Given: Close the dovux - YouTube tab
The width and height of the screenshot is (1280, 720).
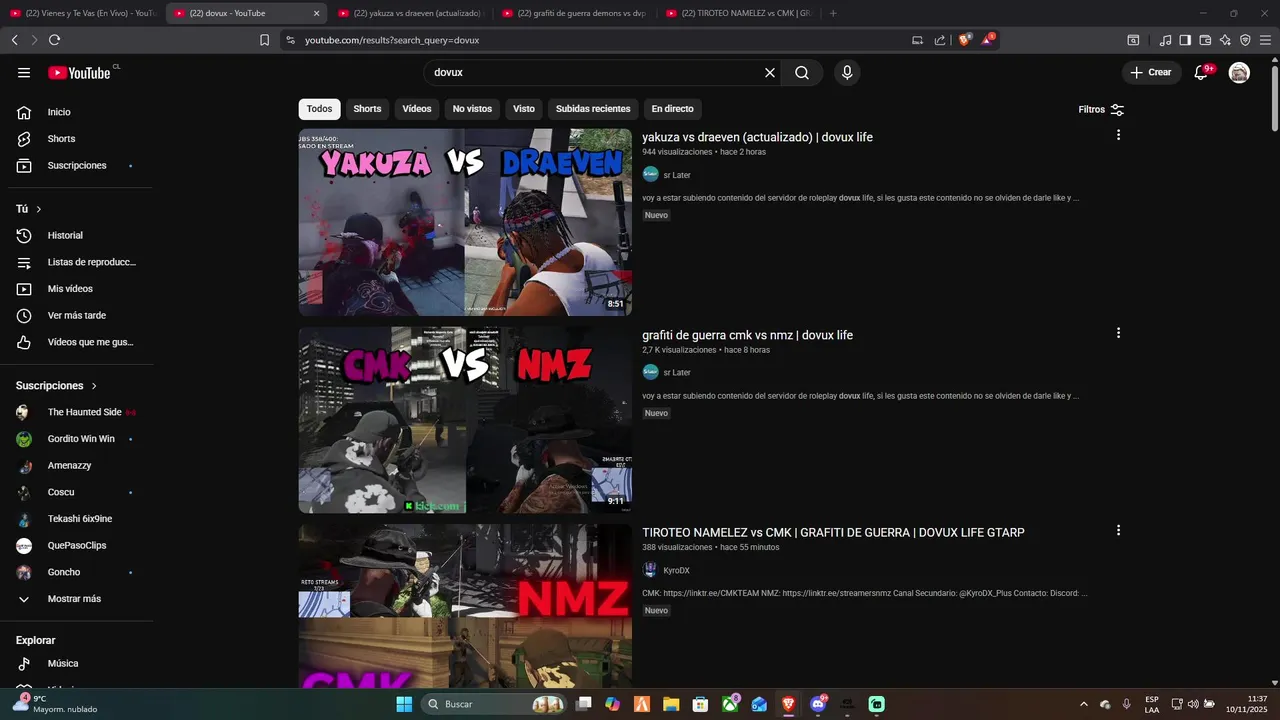Looking at the screenshot, I should click(x=317, y=13).
